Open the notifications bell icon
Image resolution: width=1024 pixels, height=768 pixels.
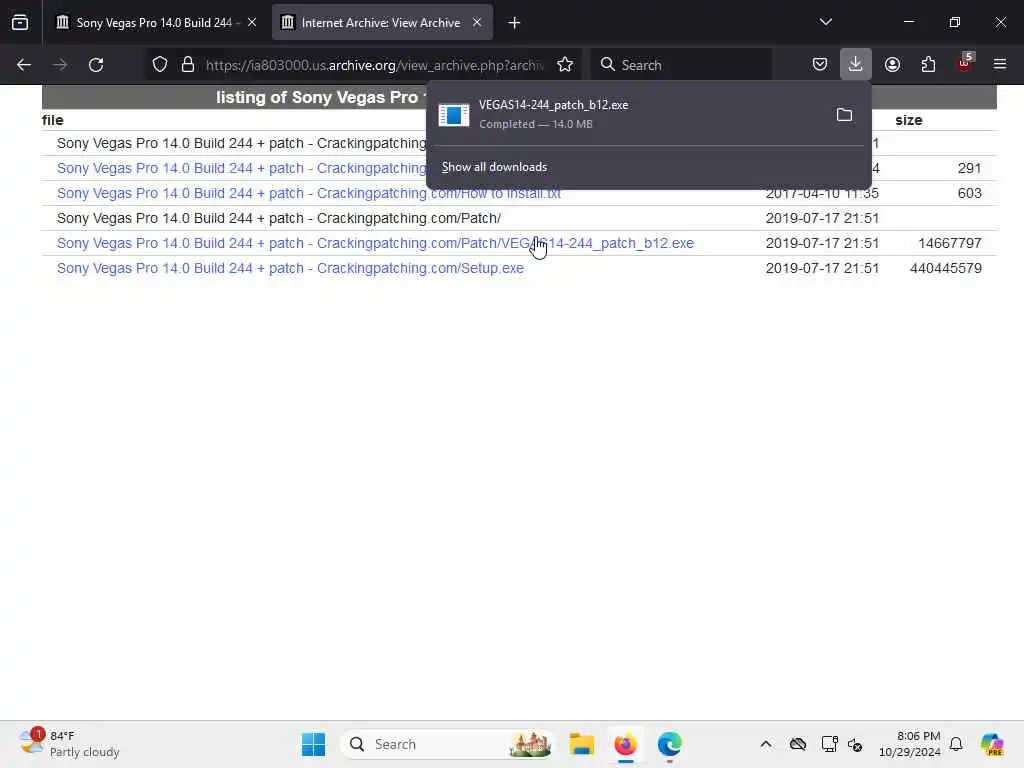(956, 744)
